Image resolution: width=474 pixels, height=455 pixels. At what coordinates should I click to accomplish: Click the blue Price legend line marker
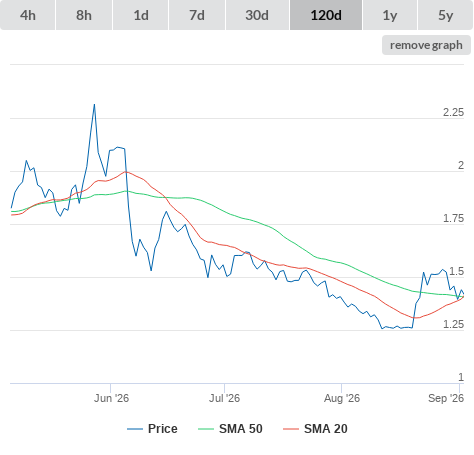coord(135,429)
